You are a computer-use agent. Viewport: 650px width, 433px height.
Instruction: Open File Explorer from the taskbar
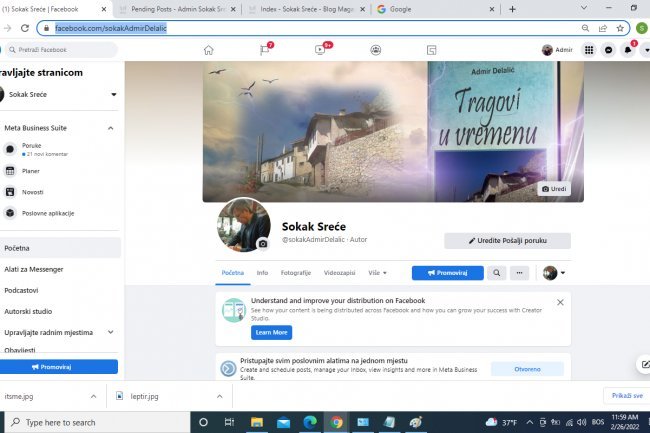click(x=257, y=422)
